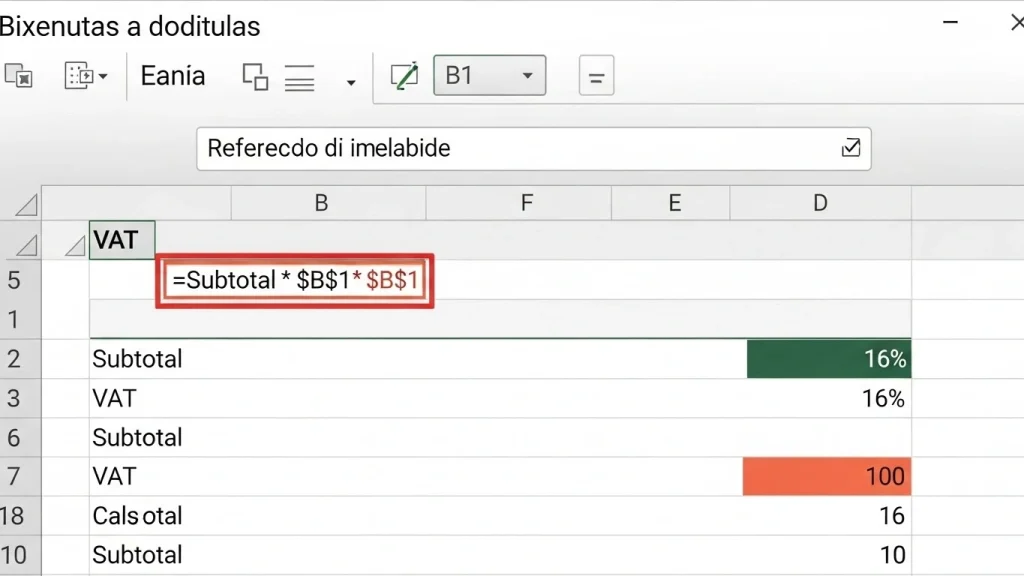Open the arrow beside the sheet insert icon
This screenshot has height=576, width=1024.
103,77
